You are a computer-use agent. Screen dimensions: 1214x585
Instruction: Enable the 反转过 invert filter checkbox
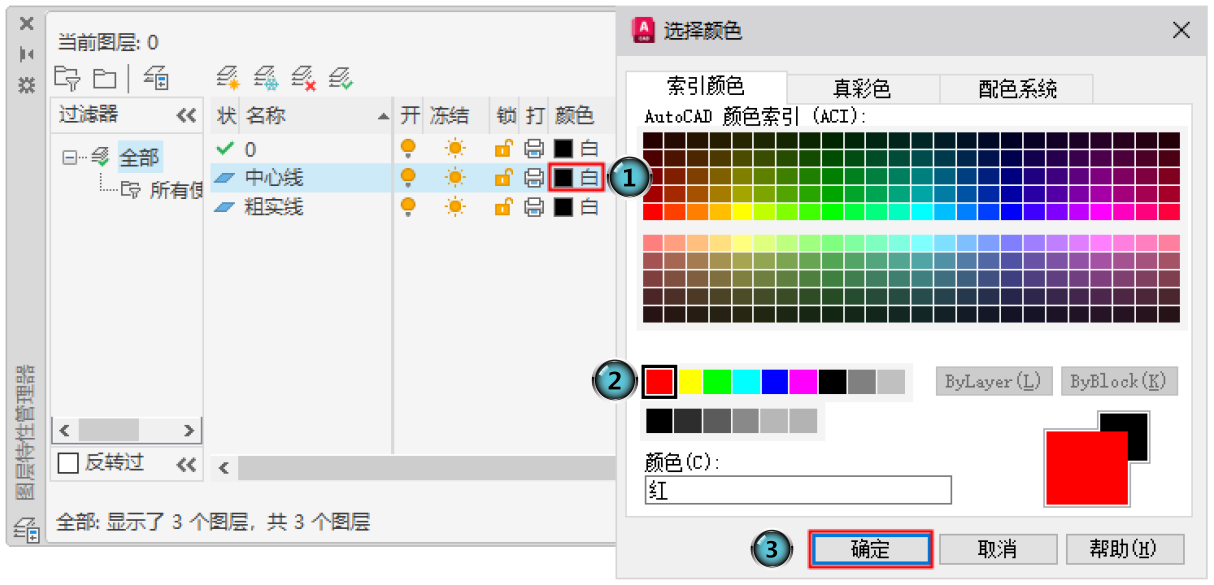pyautogui.click(x=68, y=463)
